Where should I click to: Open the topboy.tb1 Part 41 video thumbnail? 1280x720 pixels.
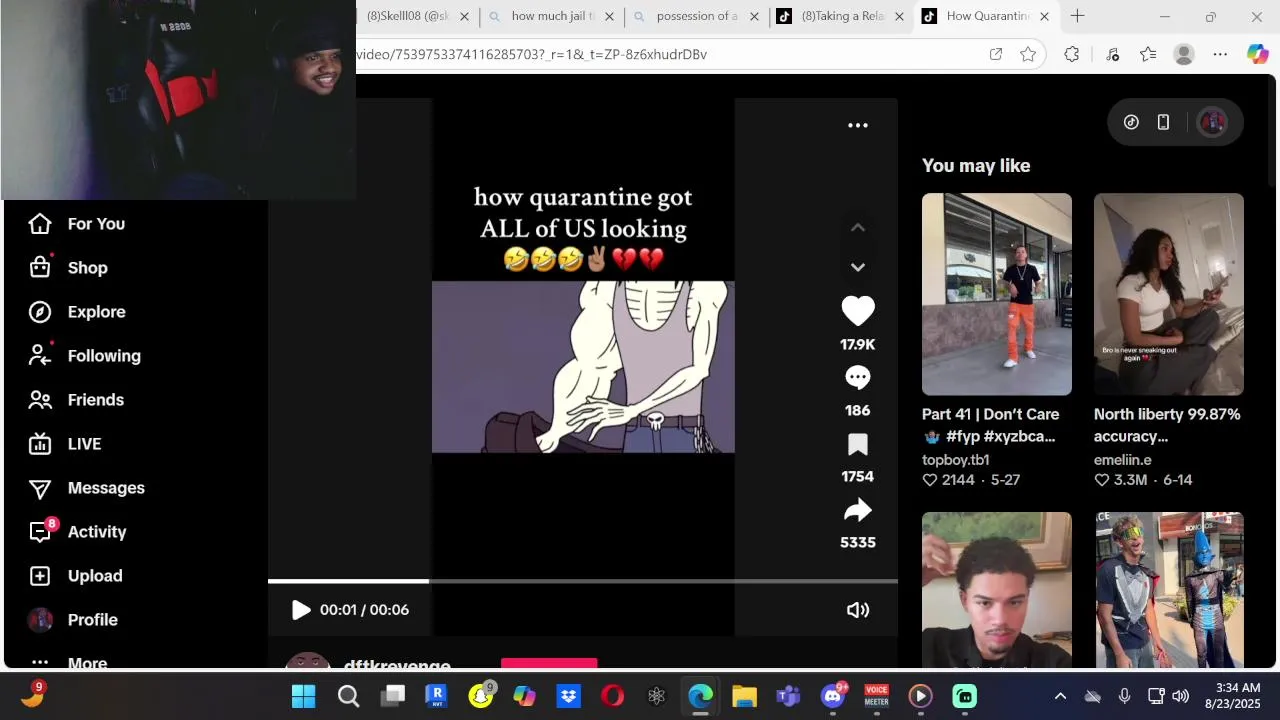tap(997, 294)
